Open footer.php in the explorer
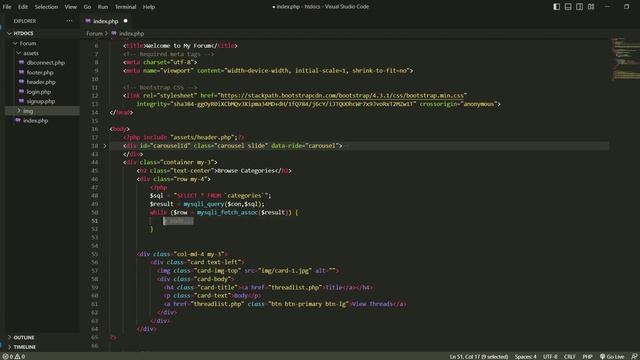The image size is (640, 360). (x=40, y=73)
